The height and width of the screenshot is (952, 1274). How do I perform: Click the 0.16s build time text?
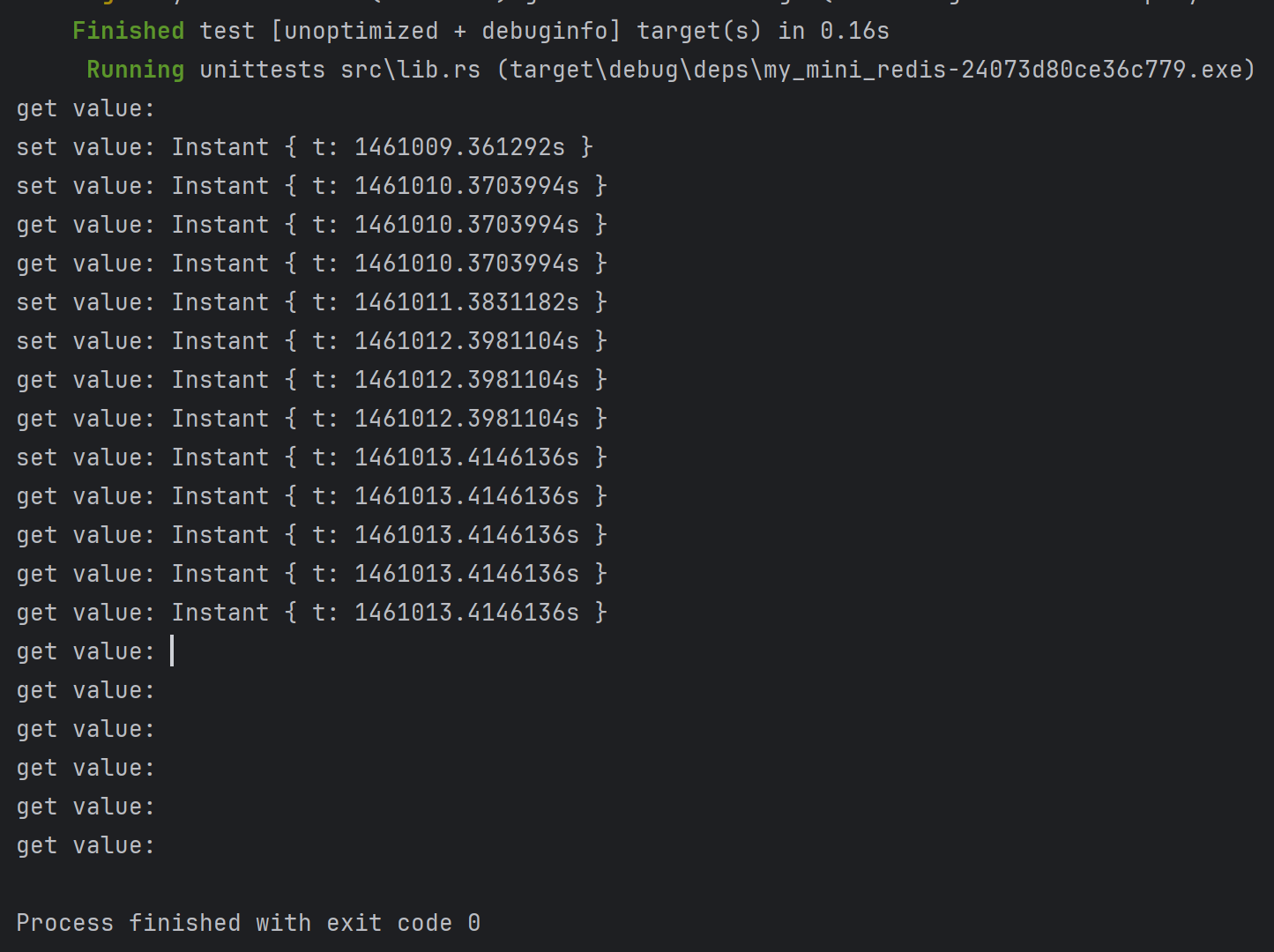coord(854,31)
